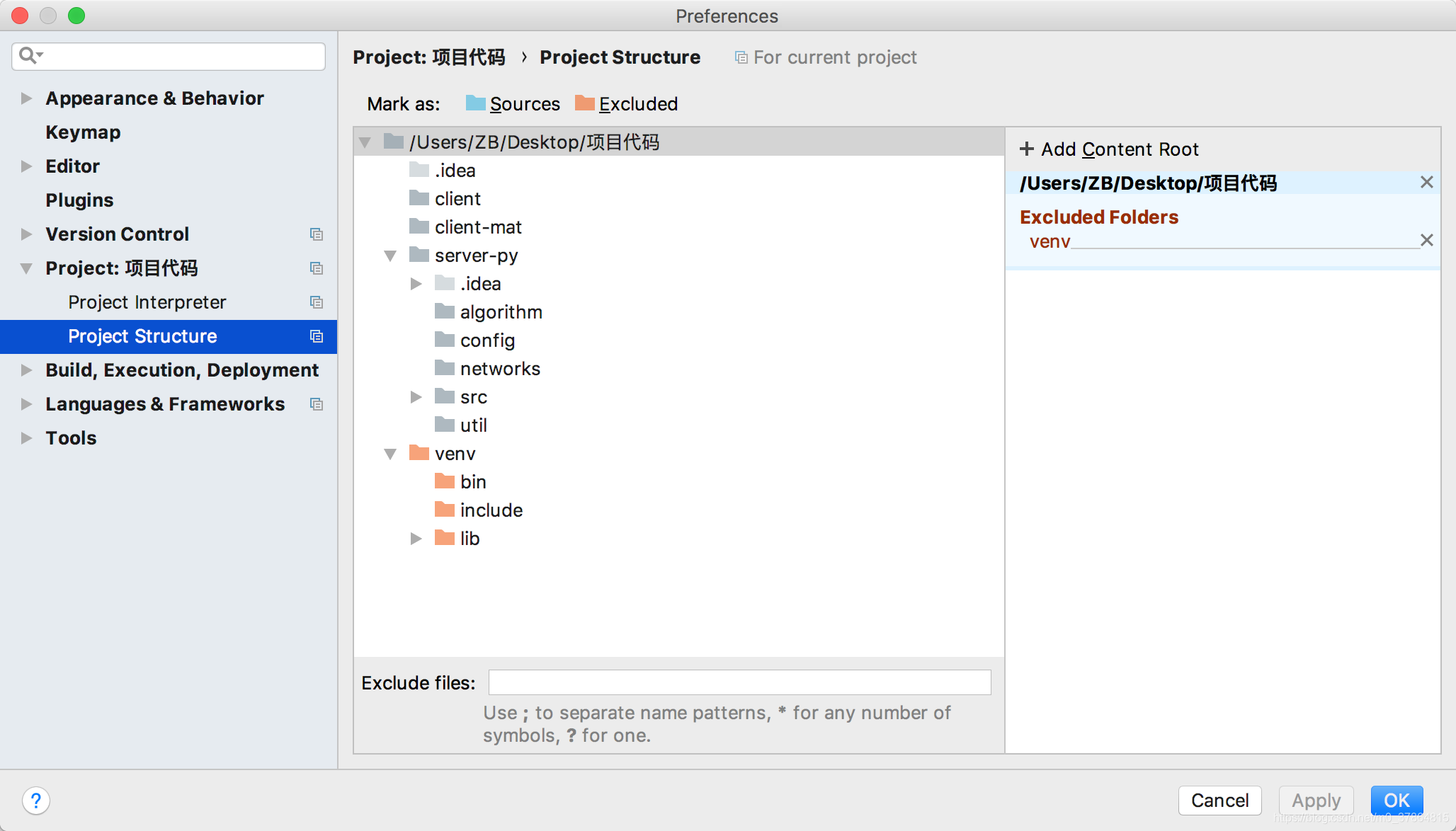Click the project-level icon next to Languages & Frameworks
Image resolution: width=1456 pixels, height=831 pixels.
tap(317, 404)
